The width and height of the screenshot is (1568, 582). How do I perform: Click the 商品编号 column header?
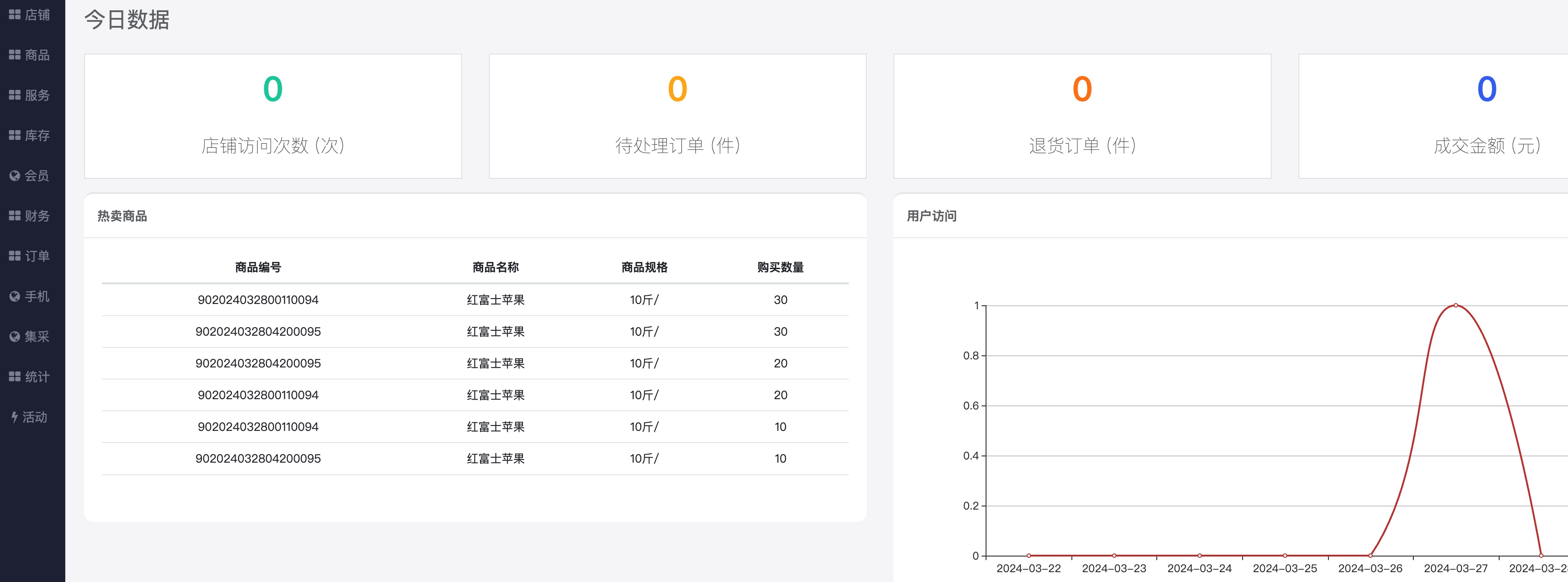click(x=258, y=267)
